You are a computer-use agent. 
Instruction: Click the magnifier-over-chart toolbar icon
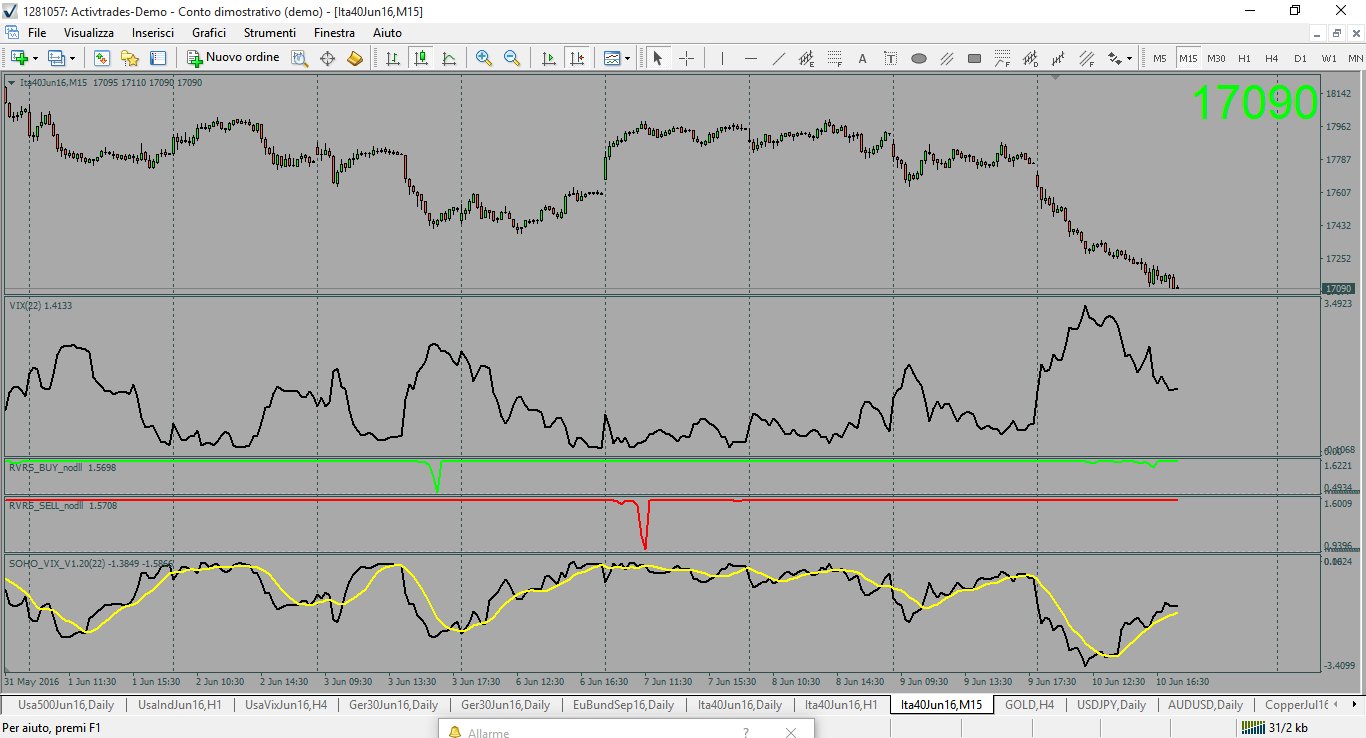[299, 58]
